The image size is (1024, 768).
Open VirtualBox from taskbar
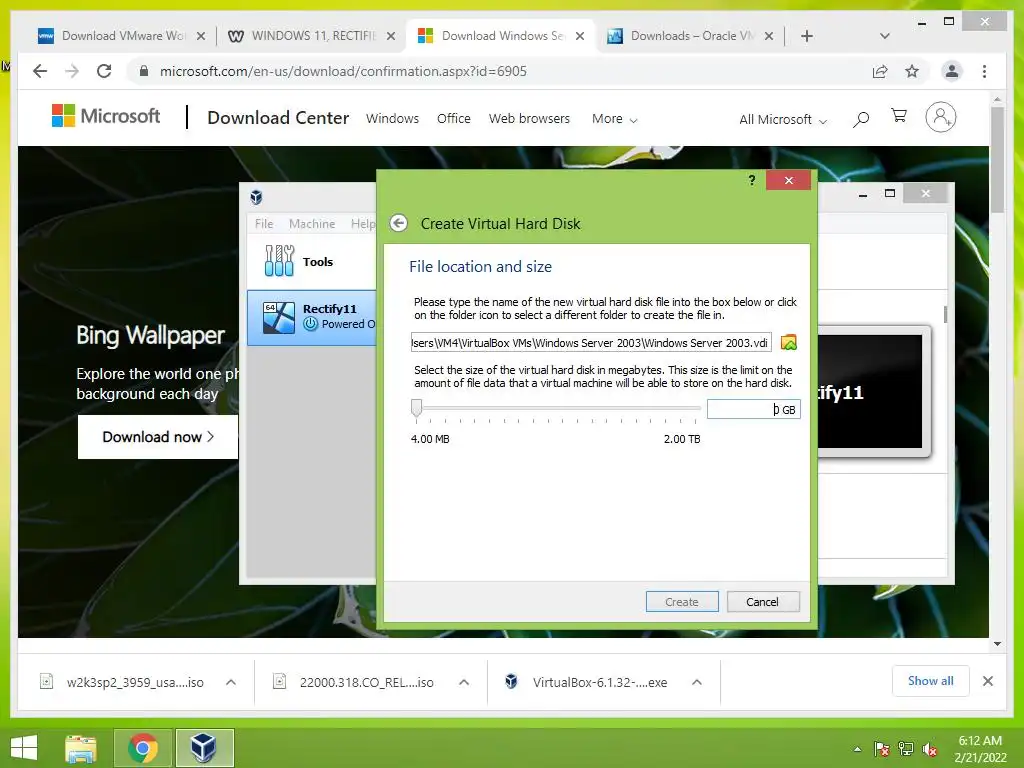204,748
